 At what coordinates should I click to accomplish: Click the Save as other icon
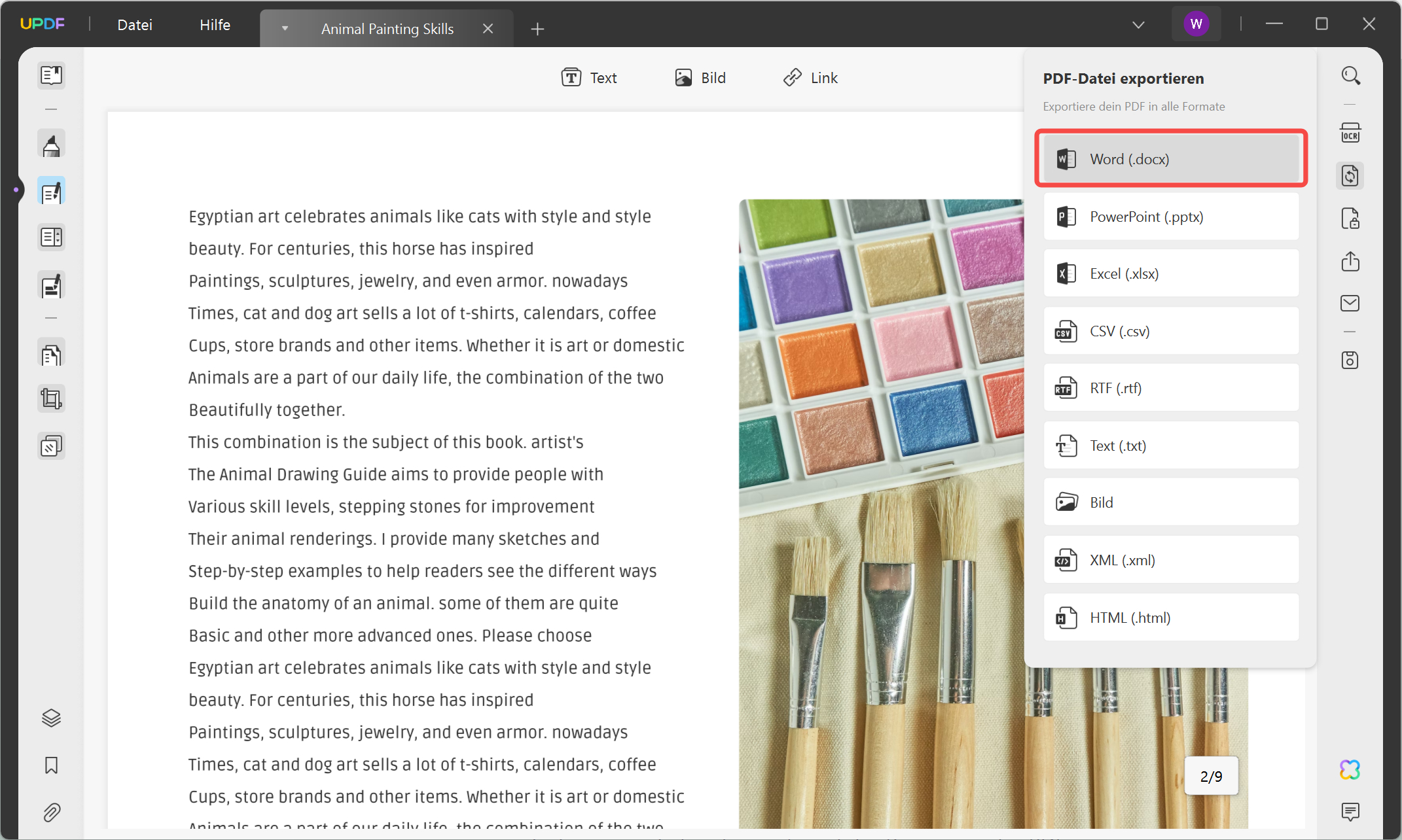point(1350,360)
